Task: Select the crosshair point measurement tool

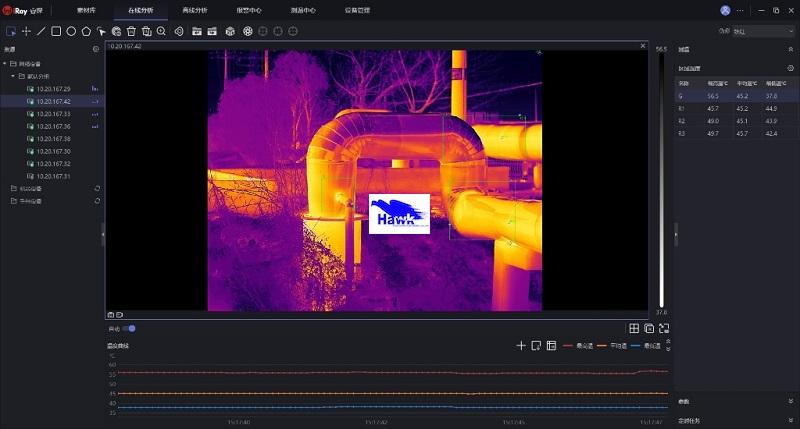Action: [26, 31]
